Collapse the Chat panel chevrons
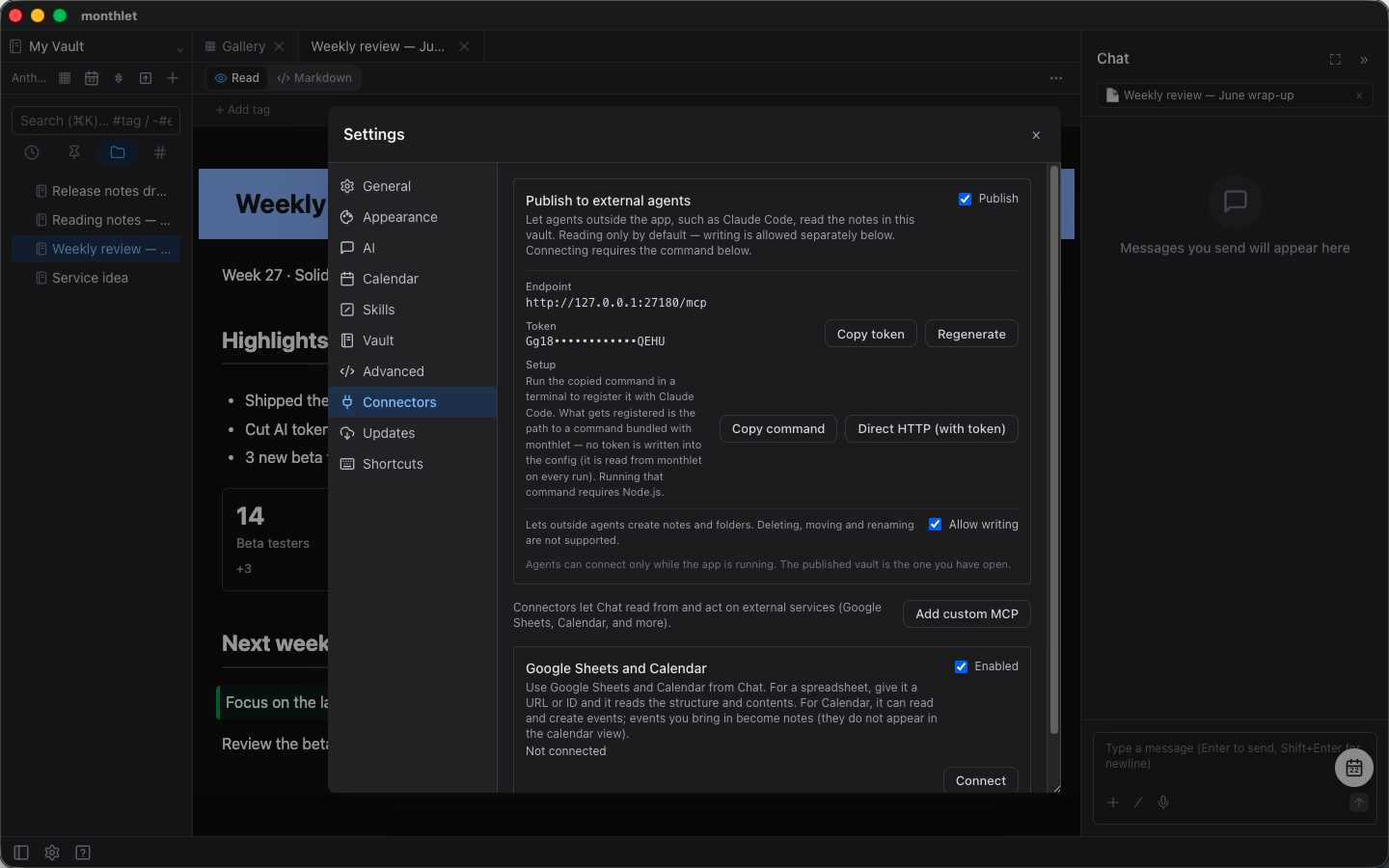The width and height of the screenshot is (1389, 868). 1364,60
